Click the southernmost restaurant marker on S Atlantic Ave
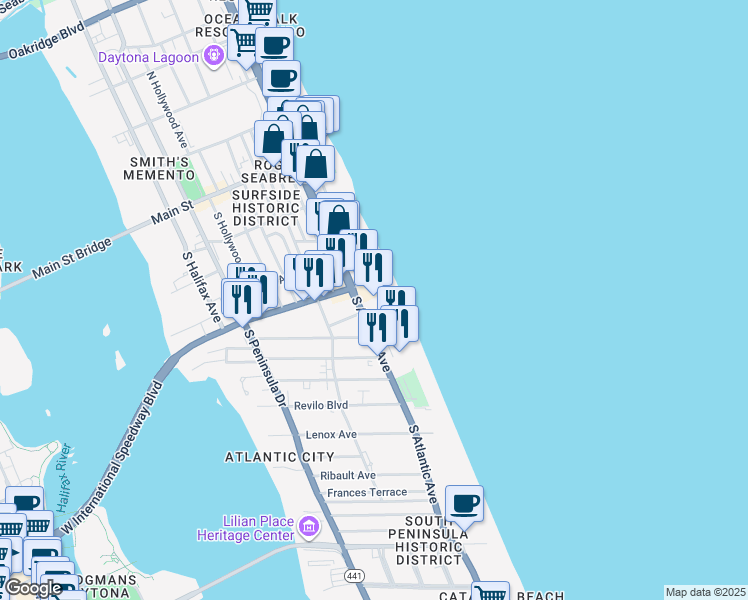Screen dimensions: 748x600 377,326
